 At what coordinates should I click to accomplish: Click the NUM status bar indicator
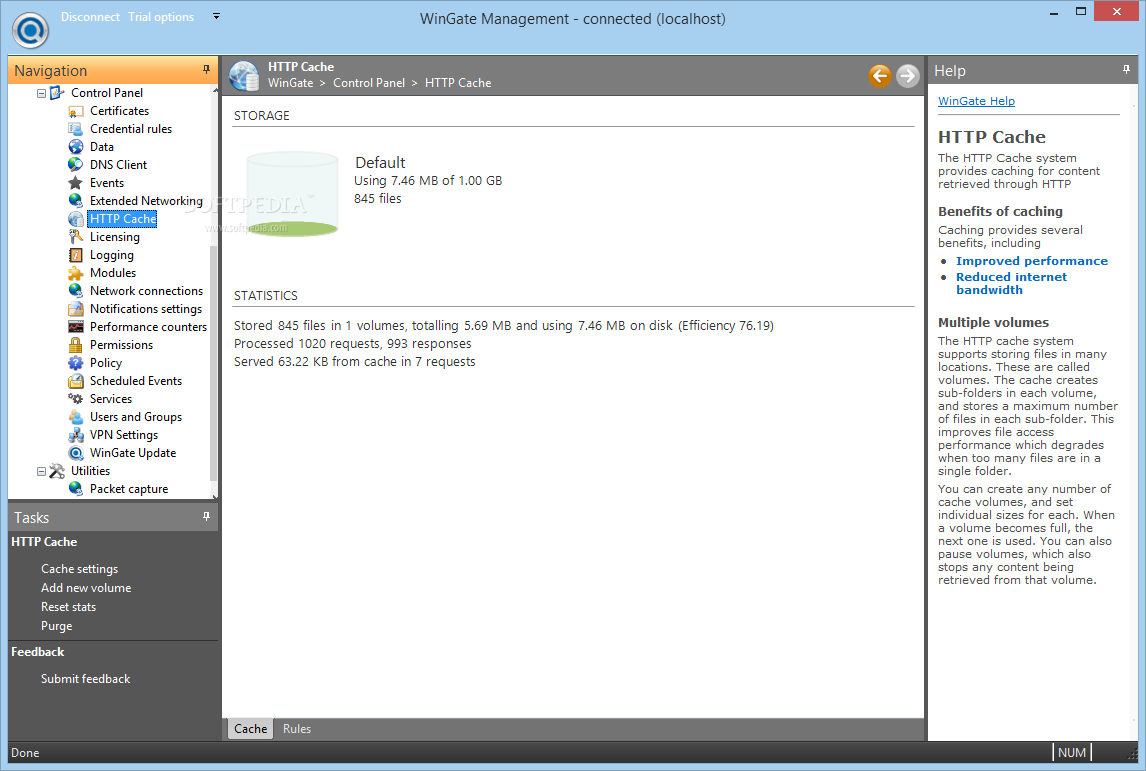(1071, 753)
